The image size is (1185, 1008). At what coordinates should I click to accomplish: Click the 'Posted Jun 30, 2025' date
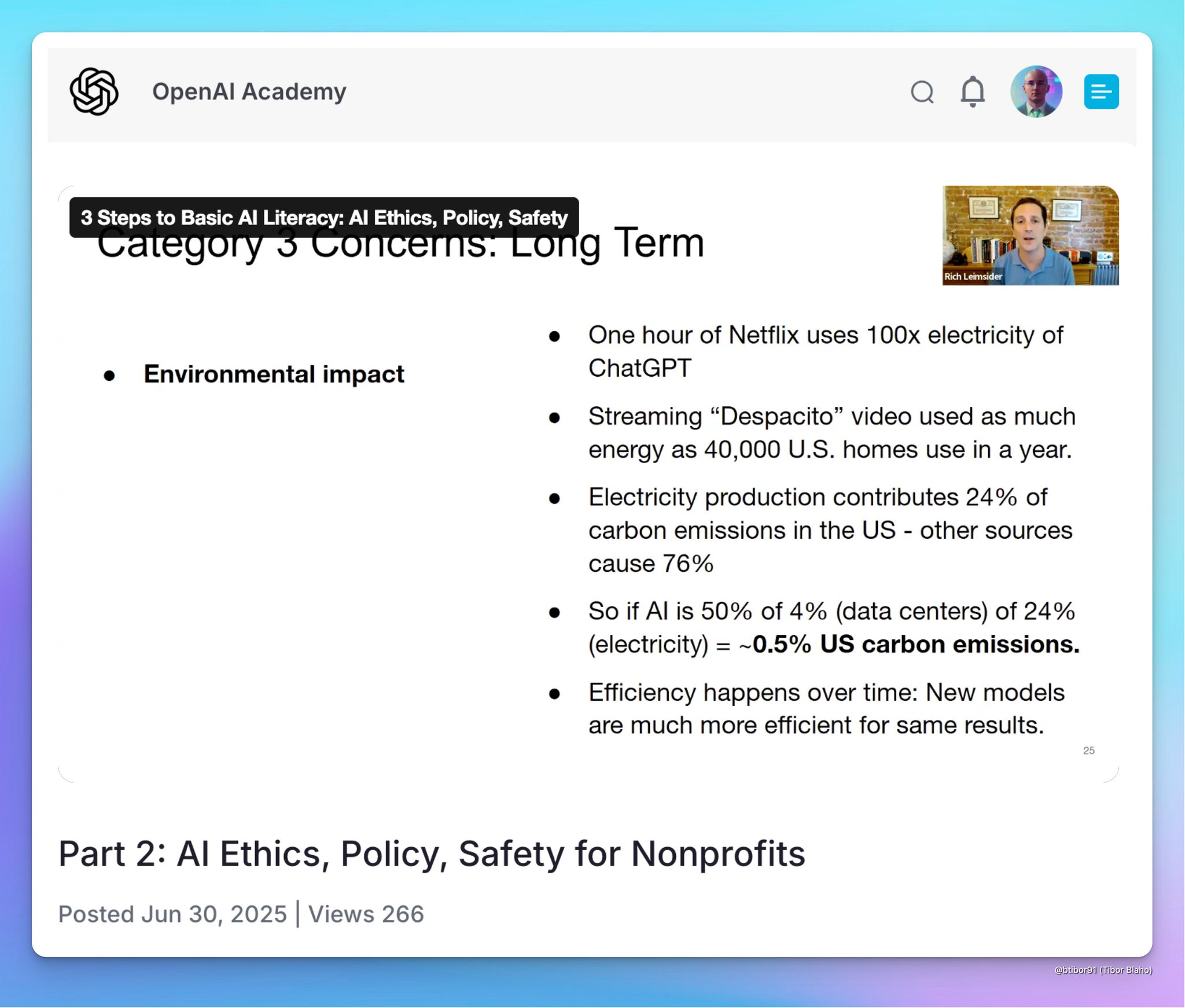tap(172, 914)
